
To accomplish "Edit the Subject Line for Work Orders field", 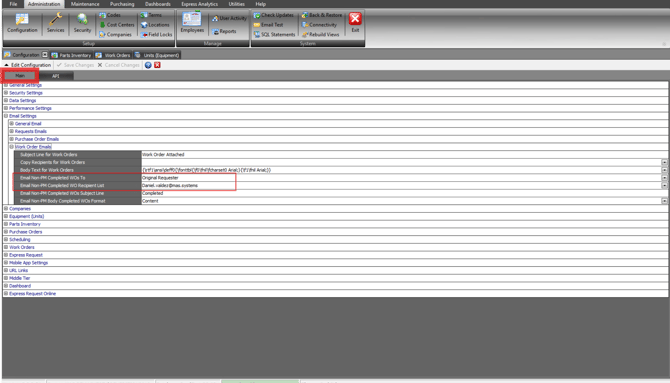I will [405, 155].
